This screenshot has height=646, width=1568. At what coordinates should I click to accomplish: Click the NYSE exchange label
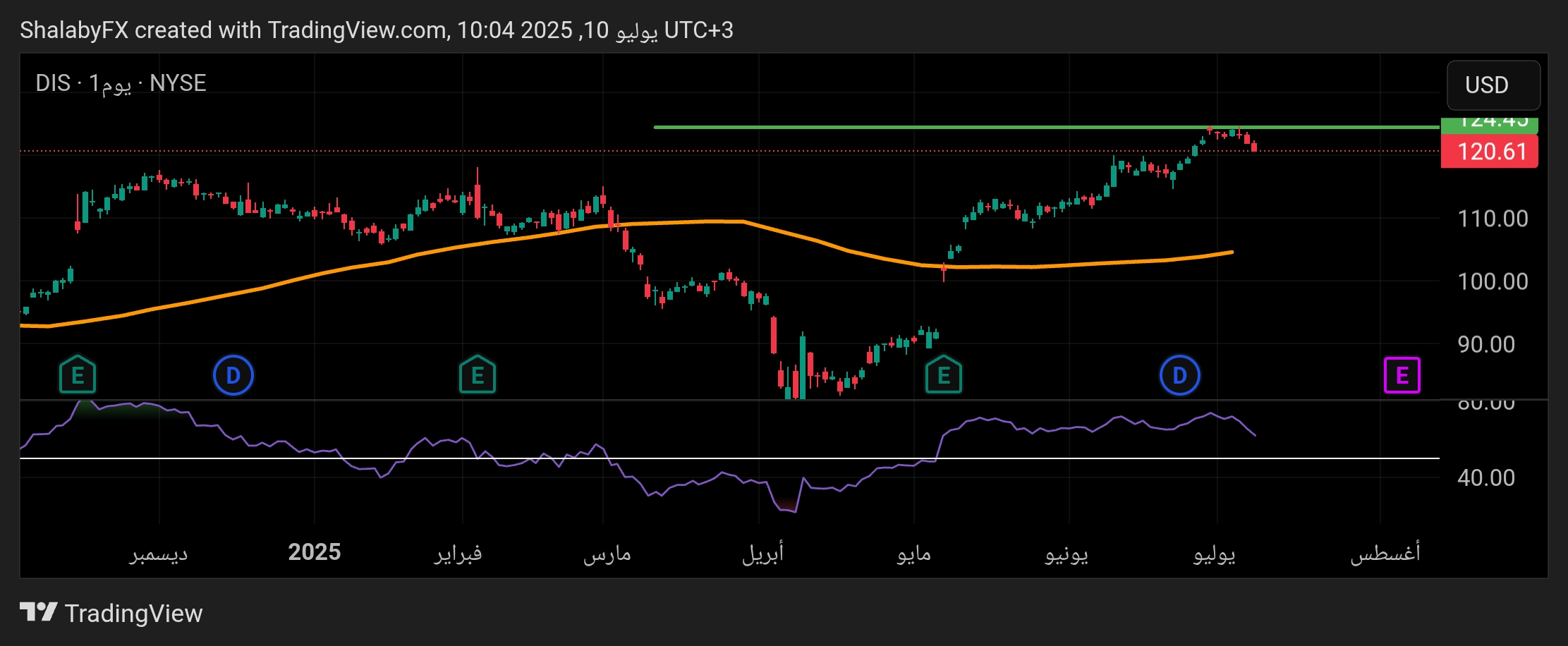coord(178,83)
